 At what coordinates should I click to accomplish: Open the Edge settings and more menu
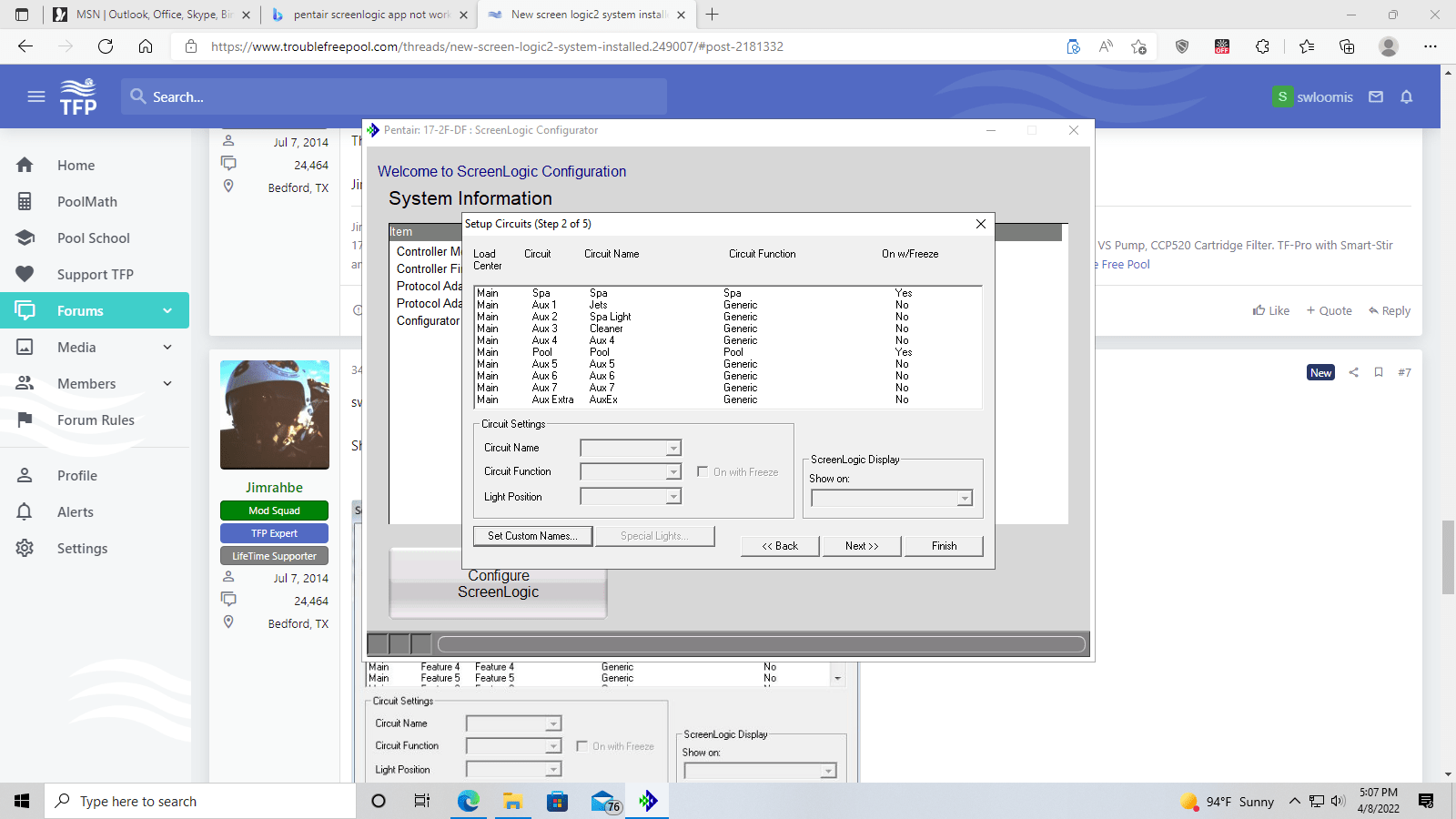[x=1431, y=46]
